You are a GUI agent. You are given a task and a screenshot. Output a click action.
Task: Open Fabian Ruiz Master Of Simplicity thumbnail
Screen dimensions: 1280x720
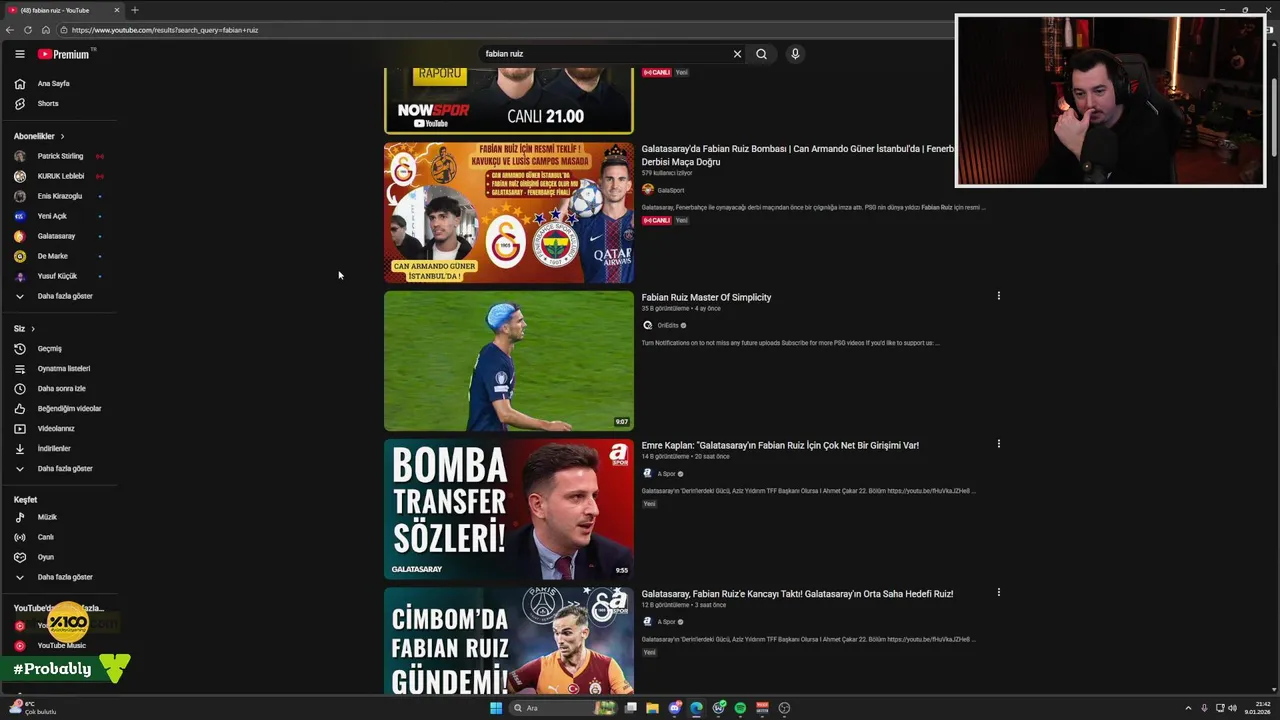coord(509,361)
